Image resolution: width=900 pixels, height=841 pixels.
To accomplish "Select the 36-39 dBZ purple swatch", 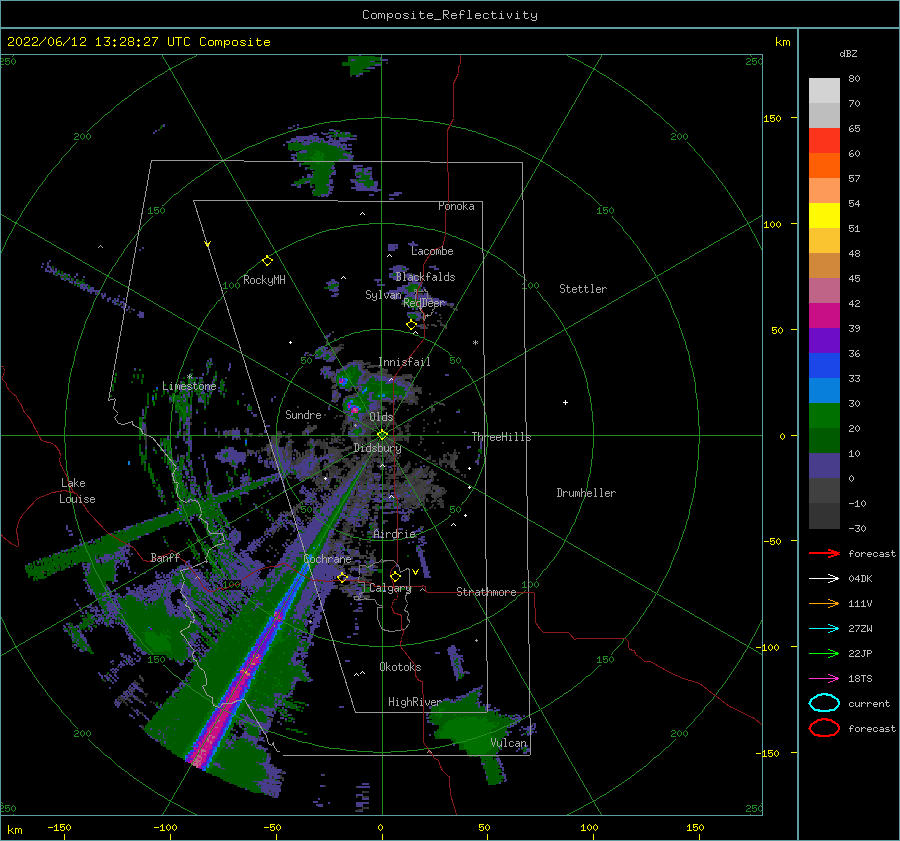I will 824,341.
